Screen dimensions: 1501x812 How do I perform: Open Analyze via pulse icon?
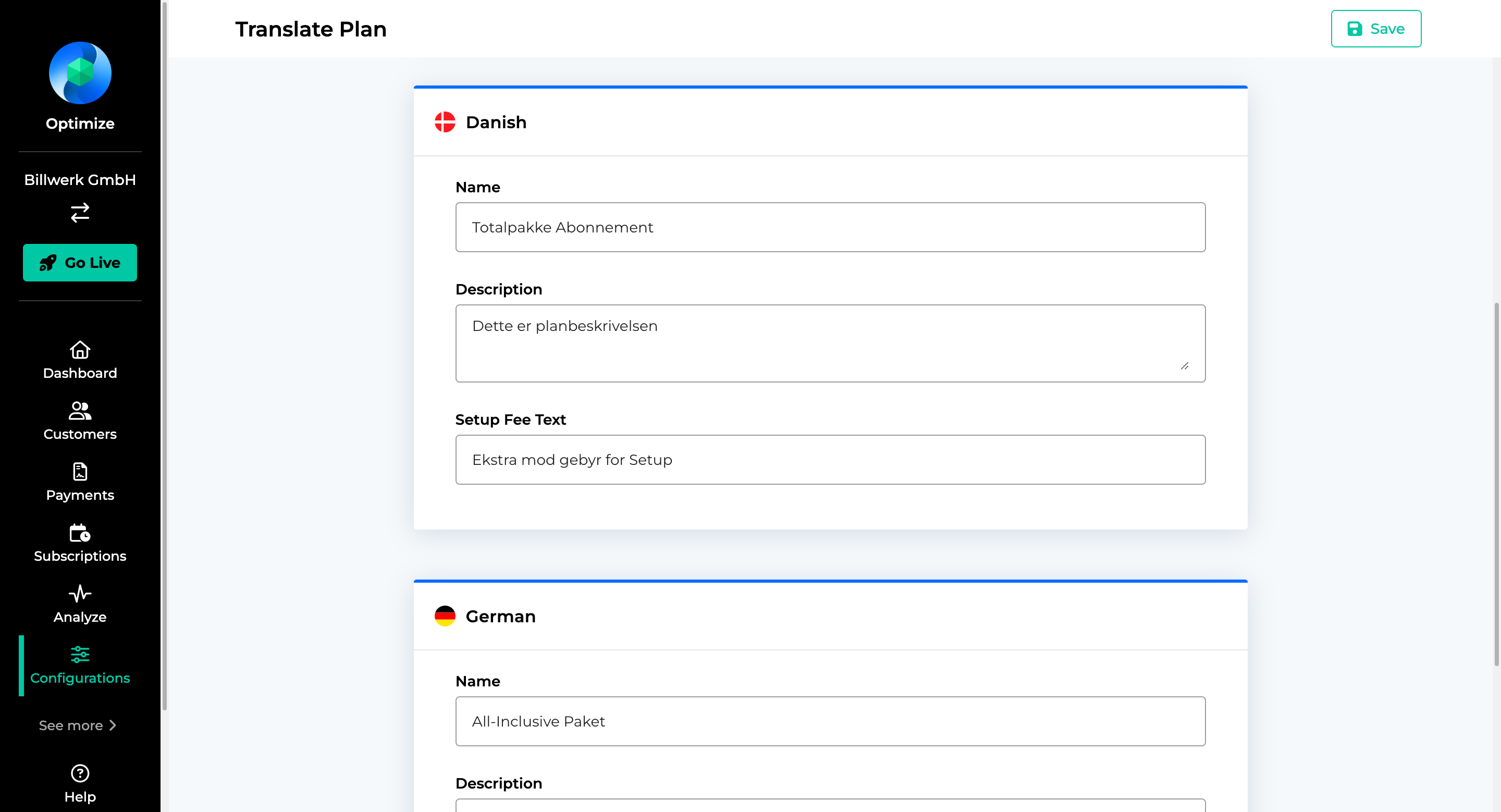click(80, 594)
